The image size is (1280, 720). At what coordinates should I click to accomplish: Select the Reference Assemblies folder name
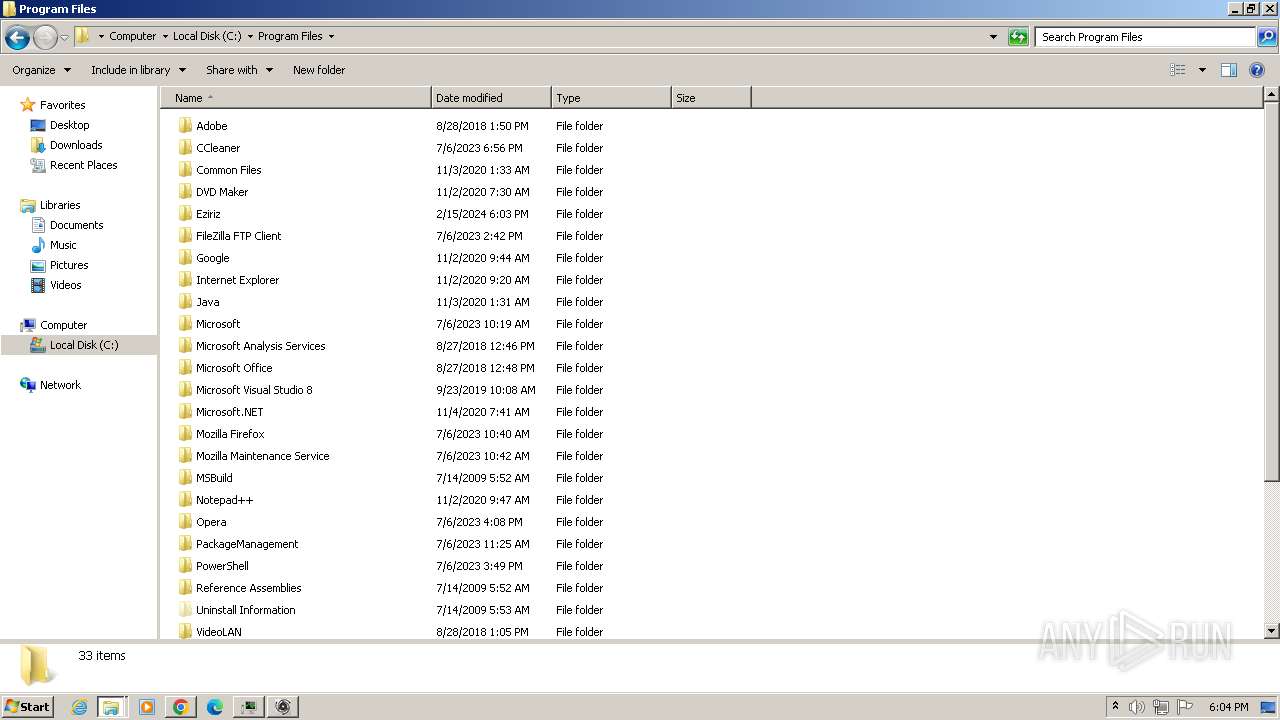pos(248,588)
